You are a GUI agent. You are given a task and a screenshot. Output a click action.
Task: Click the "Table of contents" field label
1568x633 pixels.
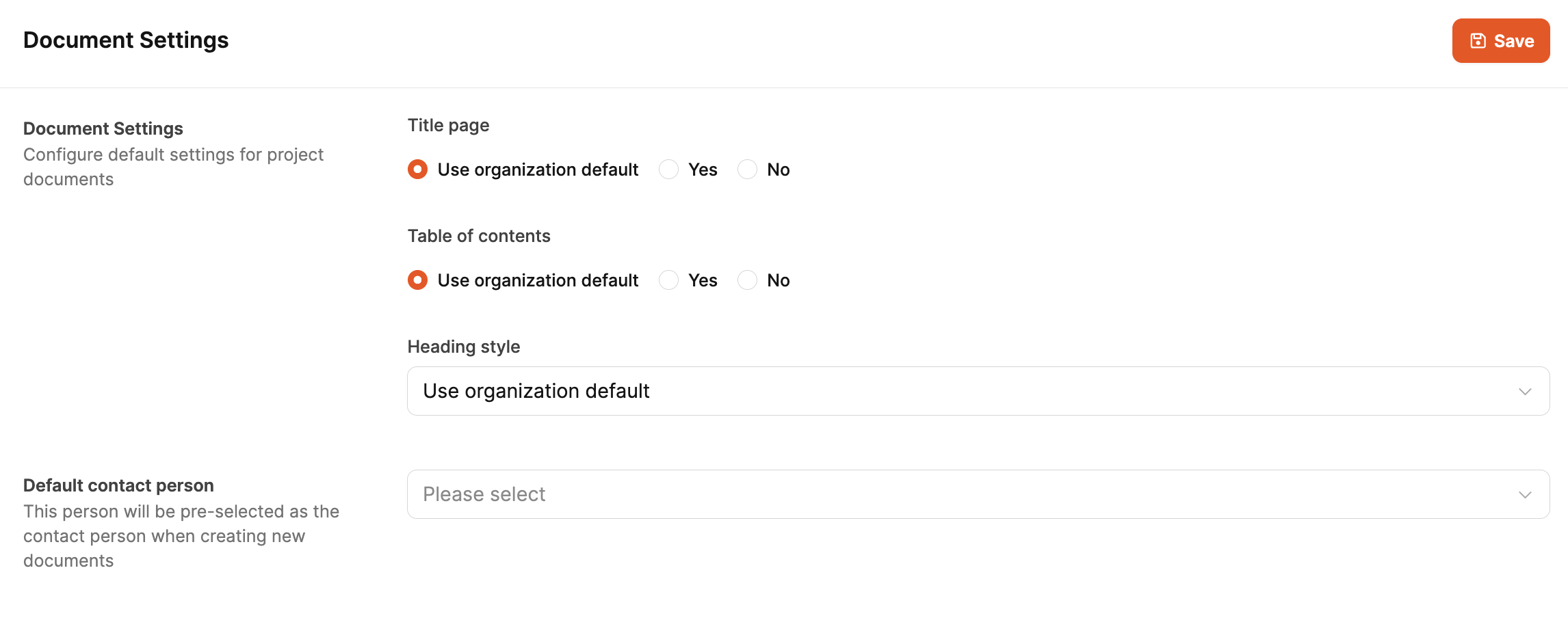click(479, 236)
